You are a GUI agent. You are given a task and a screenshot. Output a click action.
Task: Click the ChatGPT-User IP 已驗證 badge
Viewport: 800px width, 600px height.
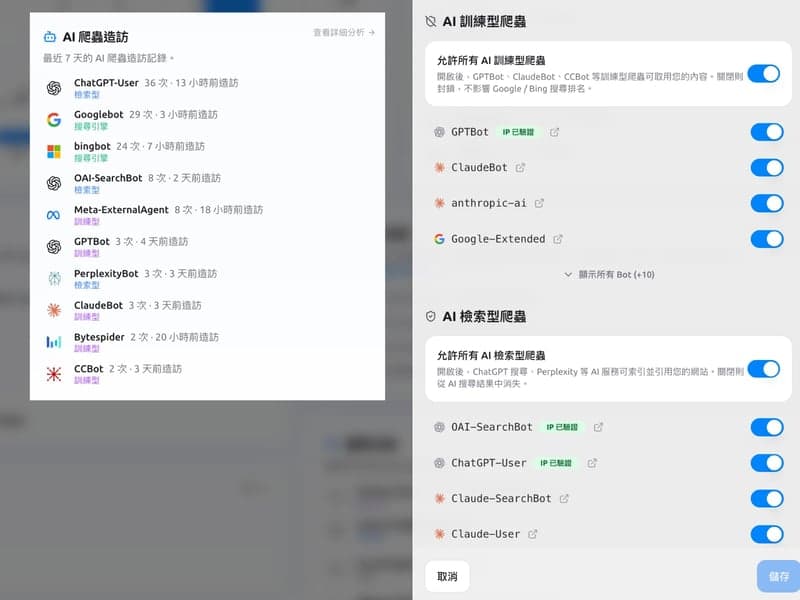pyautogui.click(x=556, y=463)
